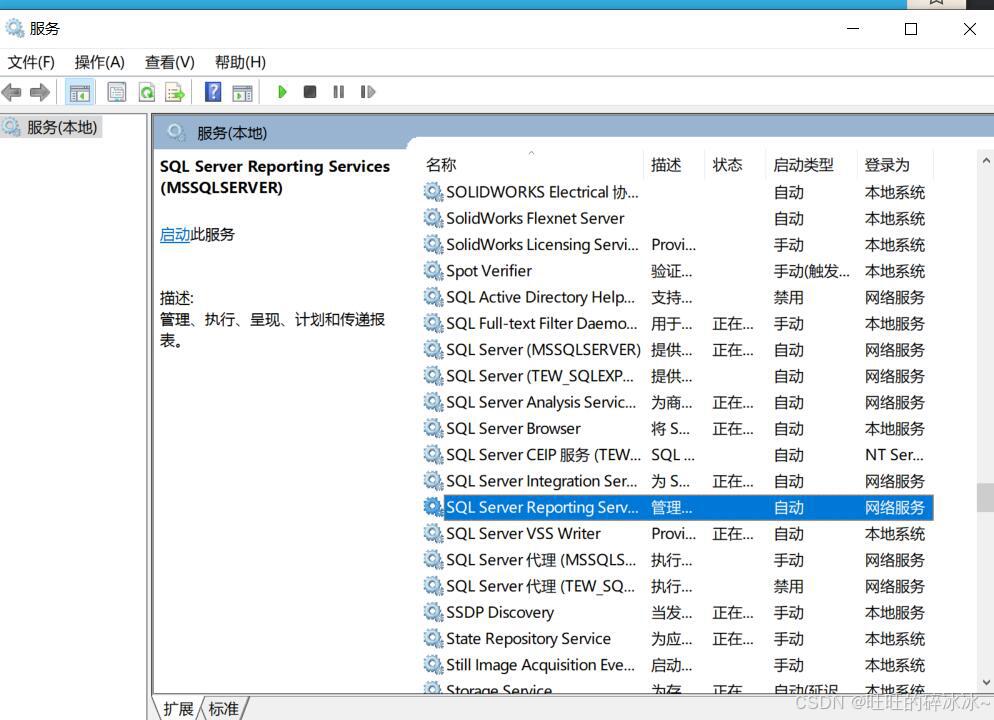Click 正在... status of SQL Server Browser
This screenshot has height=720, width=994.
click(732, 429)
